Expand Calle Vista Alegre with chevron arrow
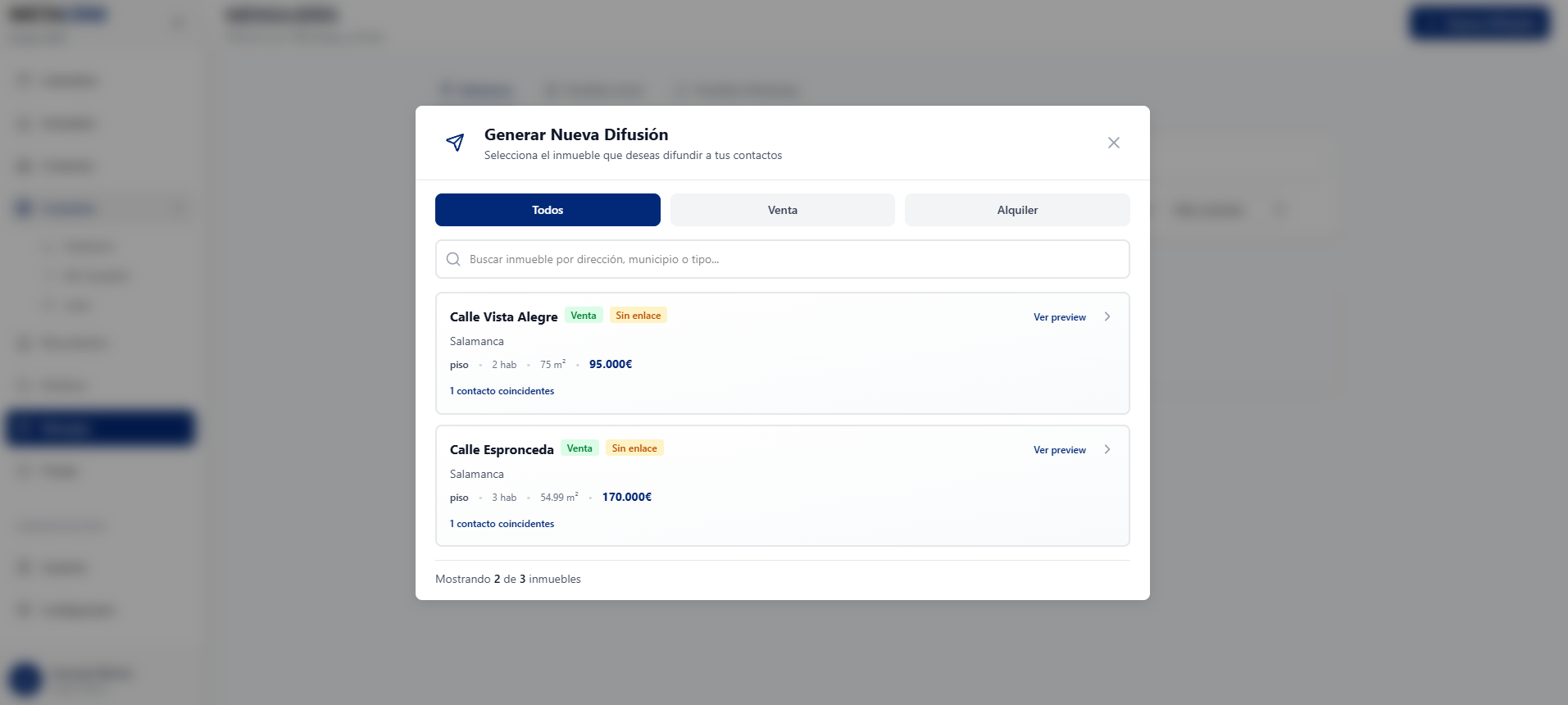 1107,316
